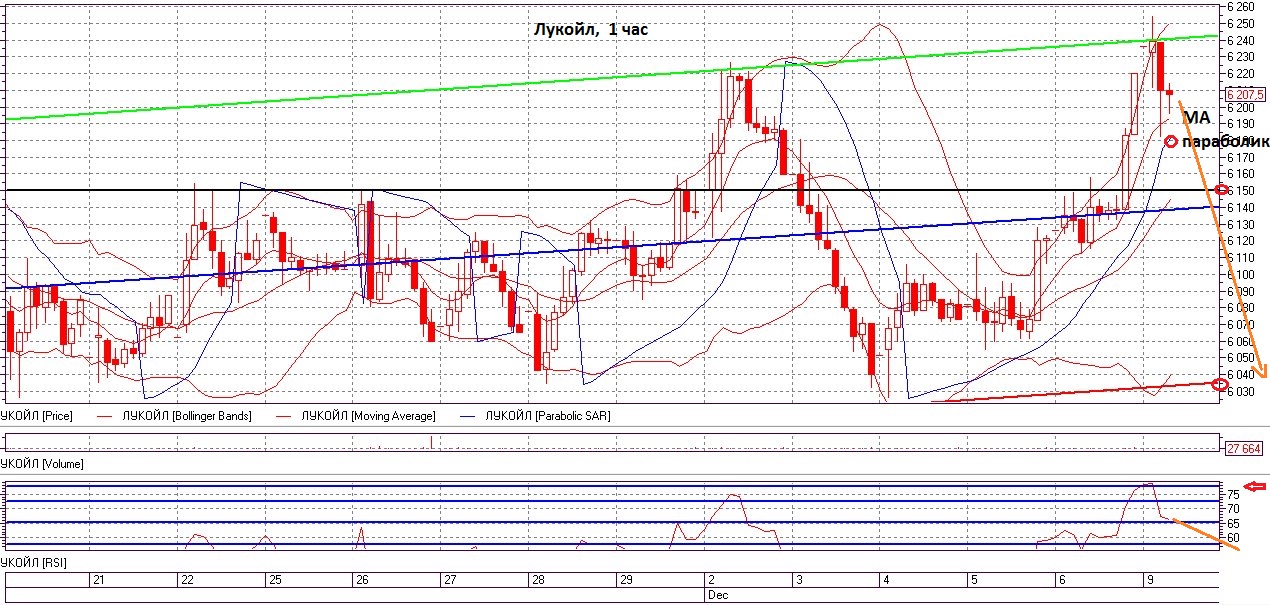Click RSI scale value 75
Screen dimensions: 1270x605
click(x=1234, y=494)
